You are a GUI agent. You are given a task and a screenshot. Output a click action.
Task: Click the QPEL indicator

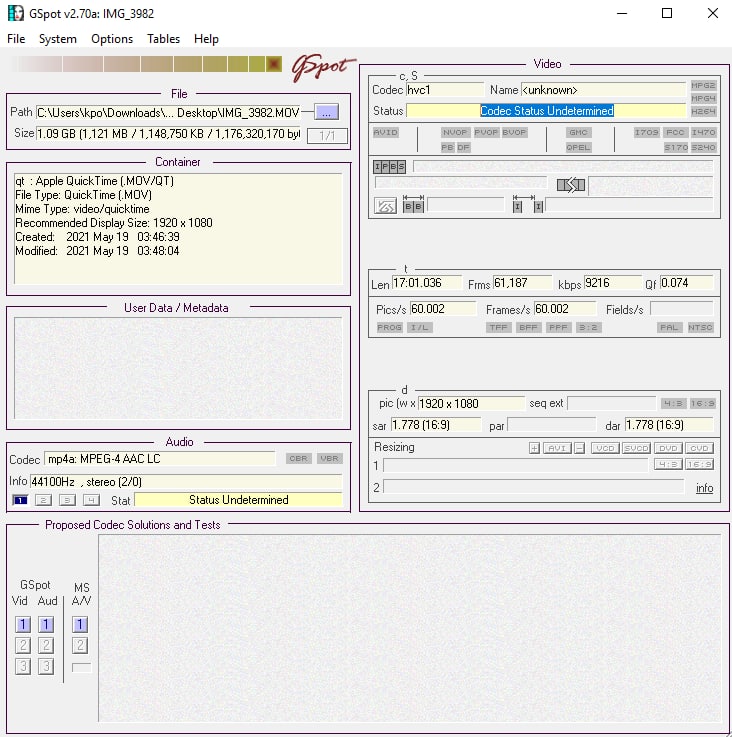pyautogui.click(x=578, y=147)
